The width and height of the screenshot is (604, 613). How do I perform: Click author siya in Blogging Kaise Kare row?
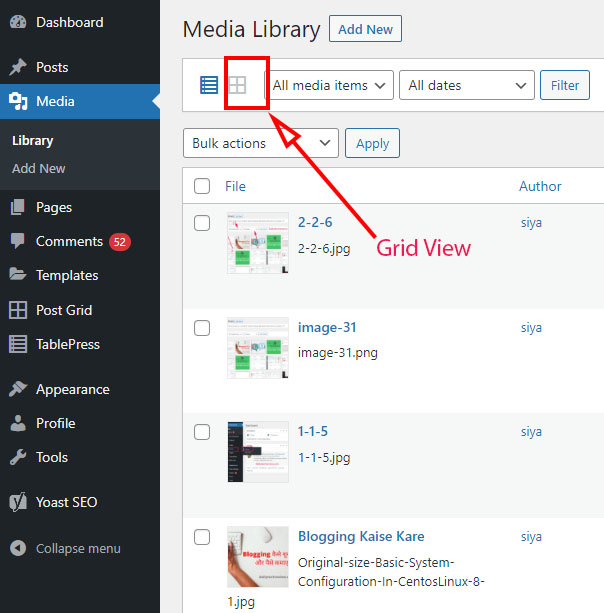point(531,536)
